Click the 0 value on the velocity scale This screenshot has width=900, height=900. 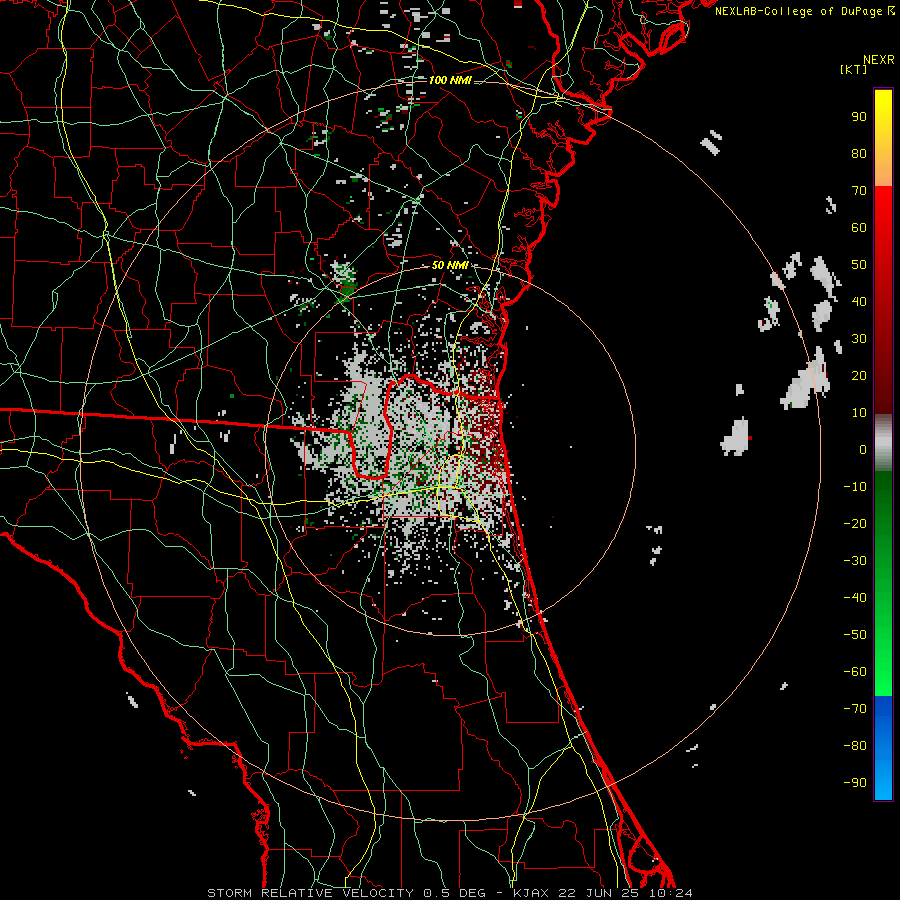point(863,450)
